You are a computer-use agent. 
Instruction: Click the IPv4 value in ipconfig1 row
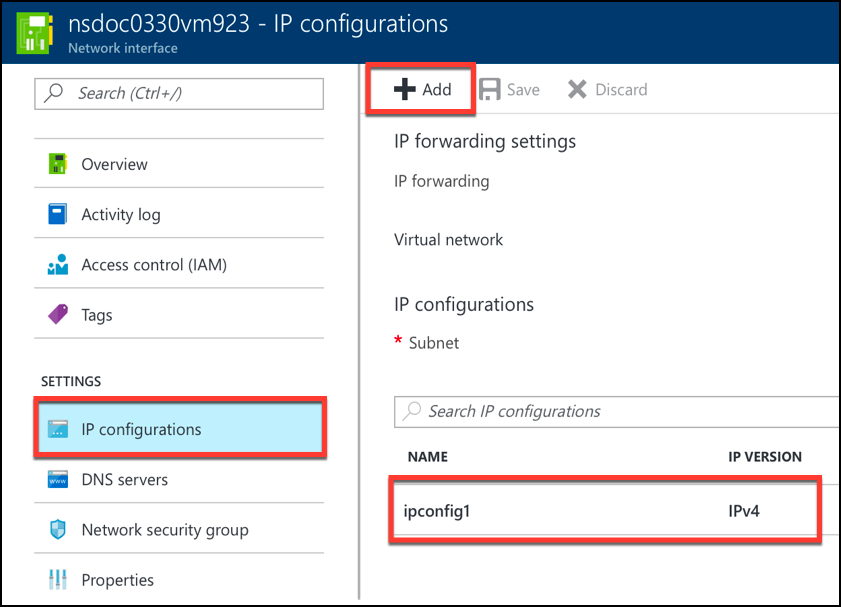point(743,511)
